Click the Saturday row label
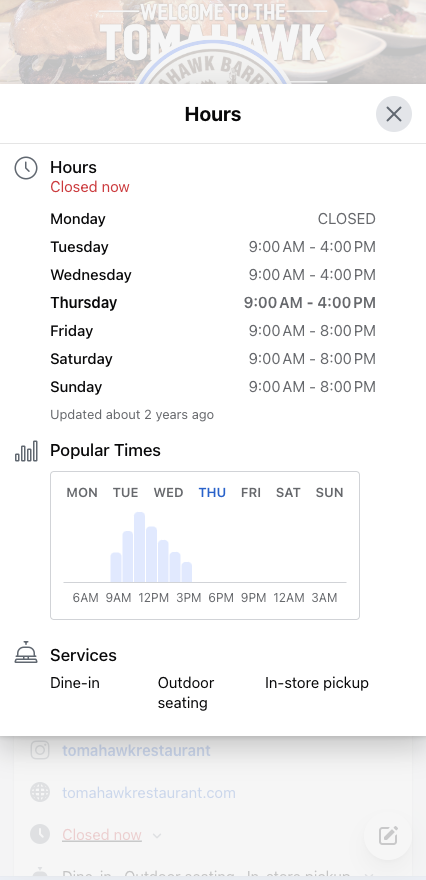This screenshot has width=426, height=880. pos(81,359)
